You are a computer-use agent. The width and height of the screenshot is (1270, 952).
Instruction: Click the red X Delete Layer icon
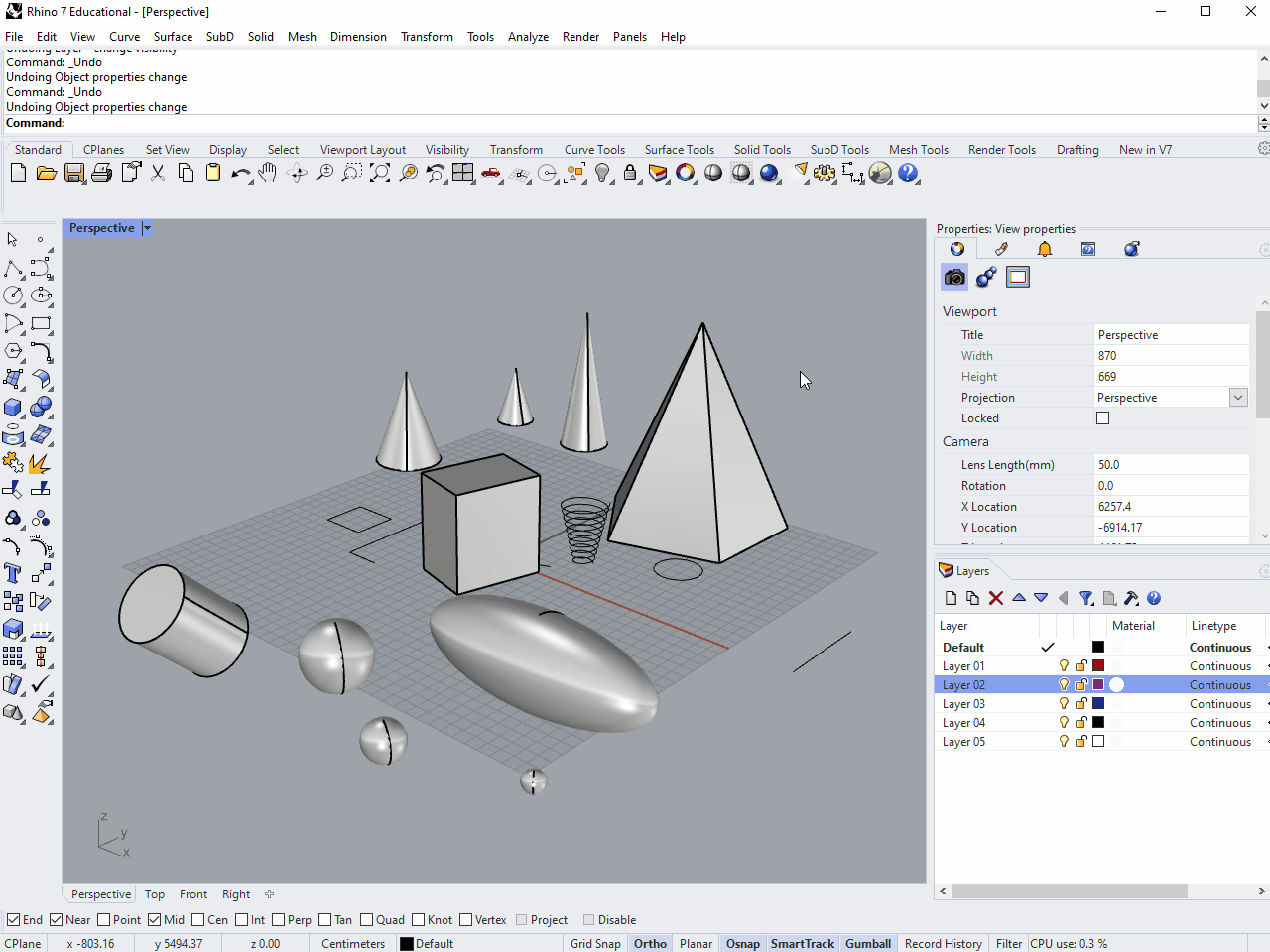996,598
